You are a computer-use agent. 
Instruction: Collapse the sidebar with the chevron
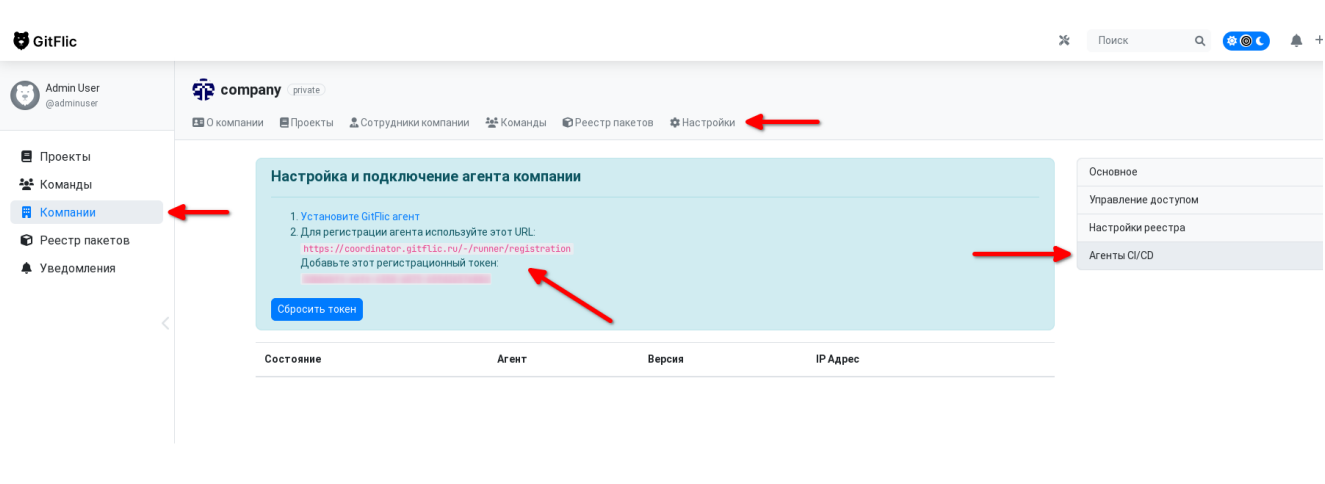(166, 323)
